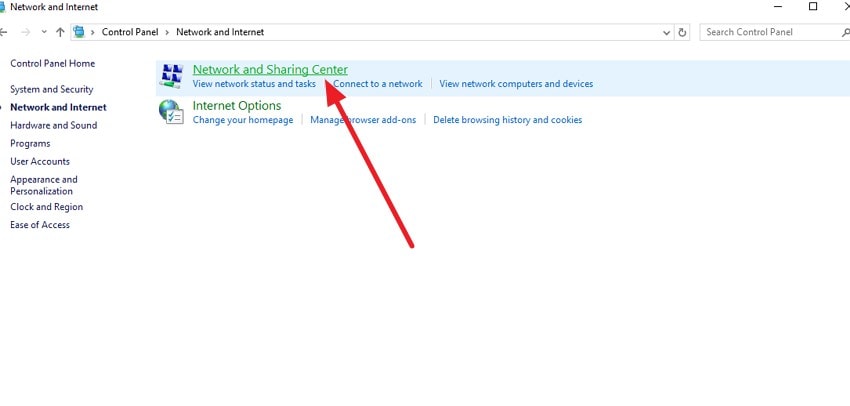This screenshot has width=850, height=406.
Task: Open recent locations dropdown arrow
Action: pyautogui.click(x=44, y=32)
